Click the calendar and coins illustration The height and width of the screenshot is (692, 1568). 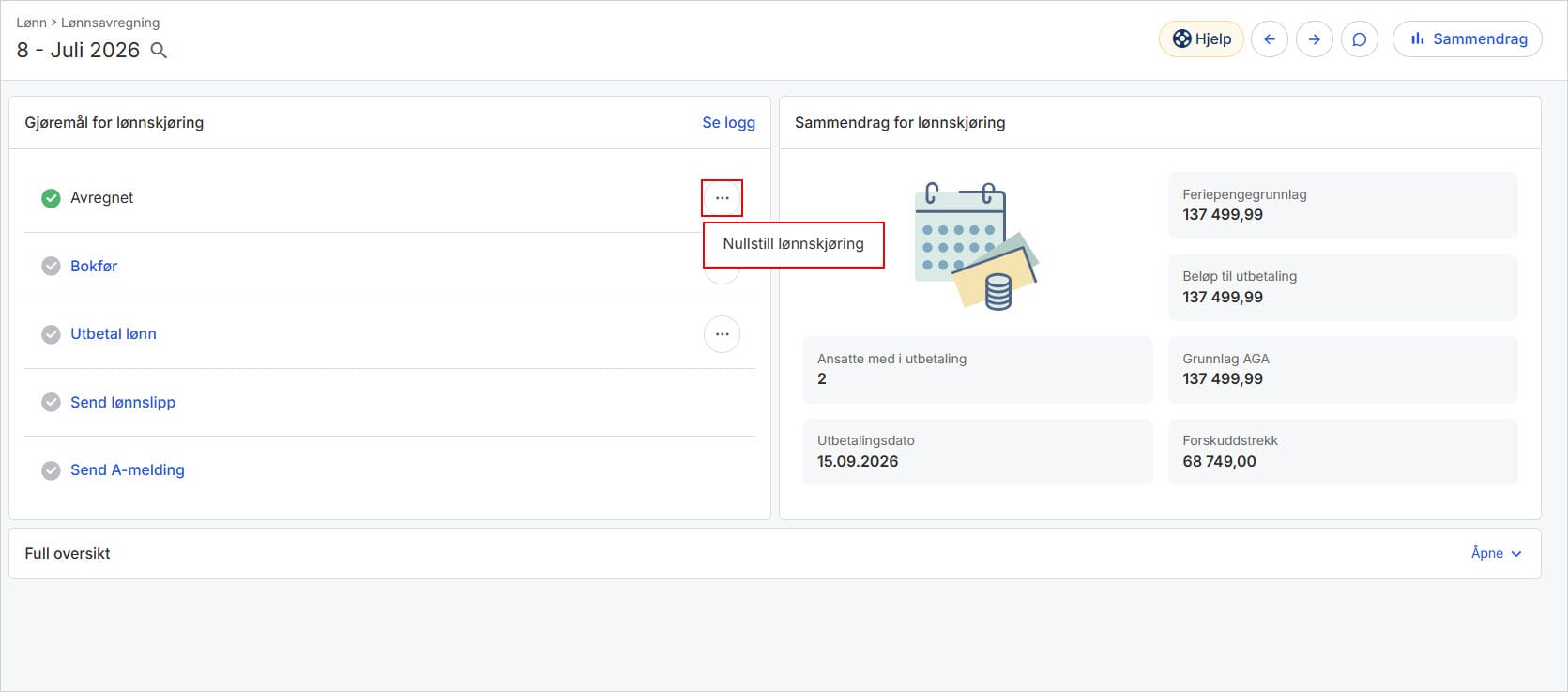click(x=976, y=246)
